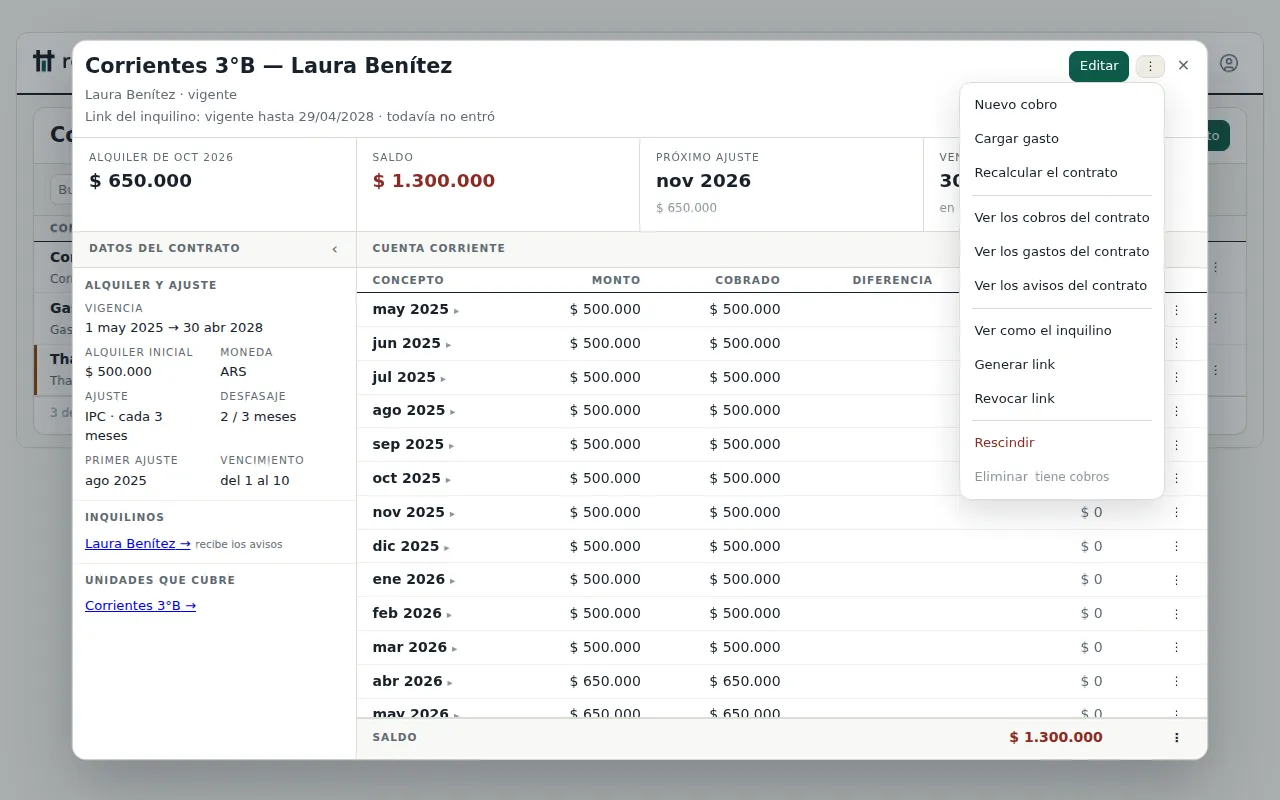Select Cargar gasto menu entry
This screenshot has height=800, width=1280.
coord(1062,139)
